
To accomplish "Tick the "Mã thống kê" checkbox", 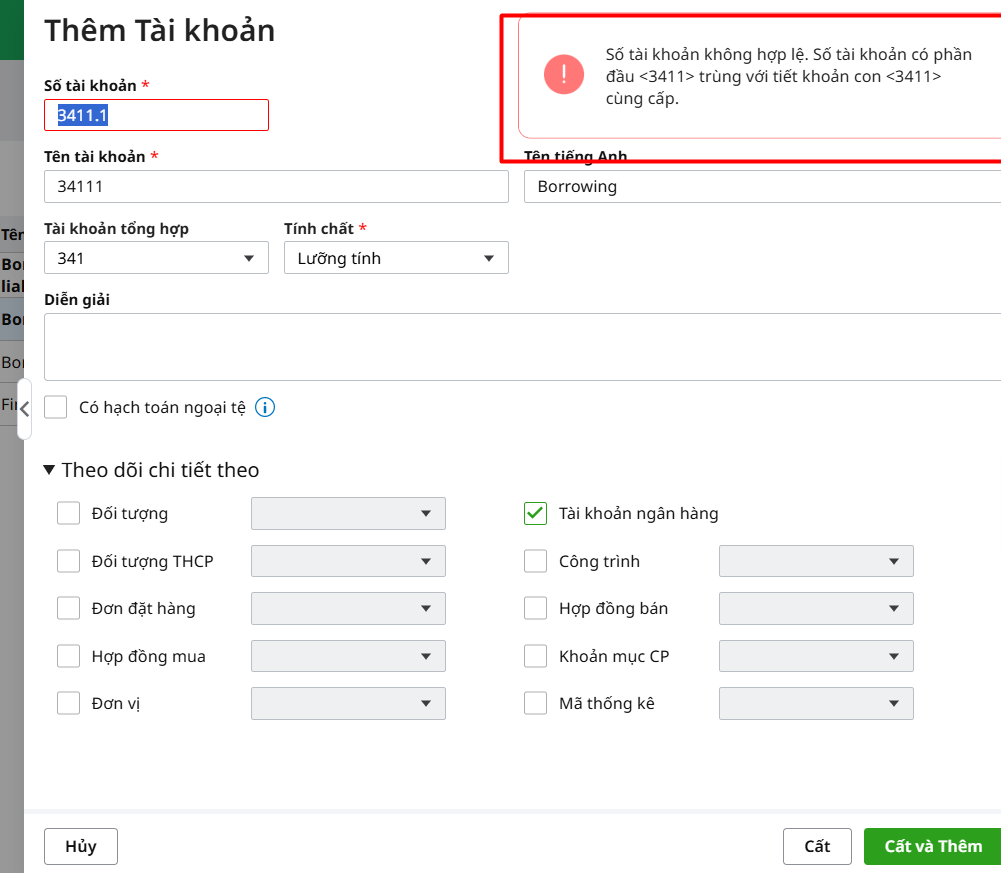I will tap(536, 703).
